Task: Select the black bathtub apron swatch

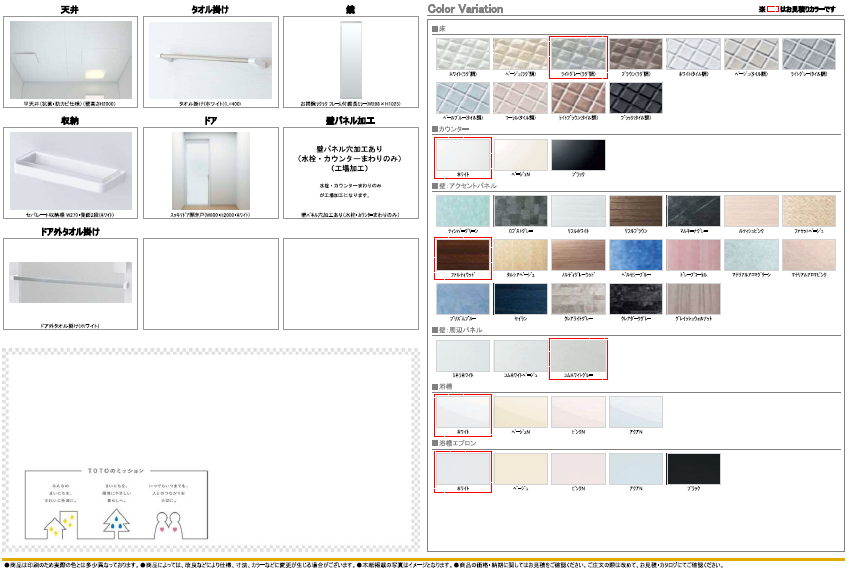Action: point(694,469)
